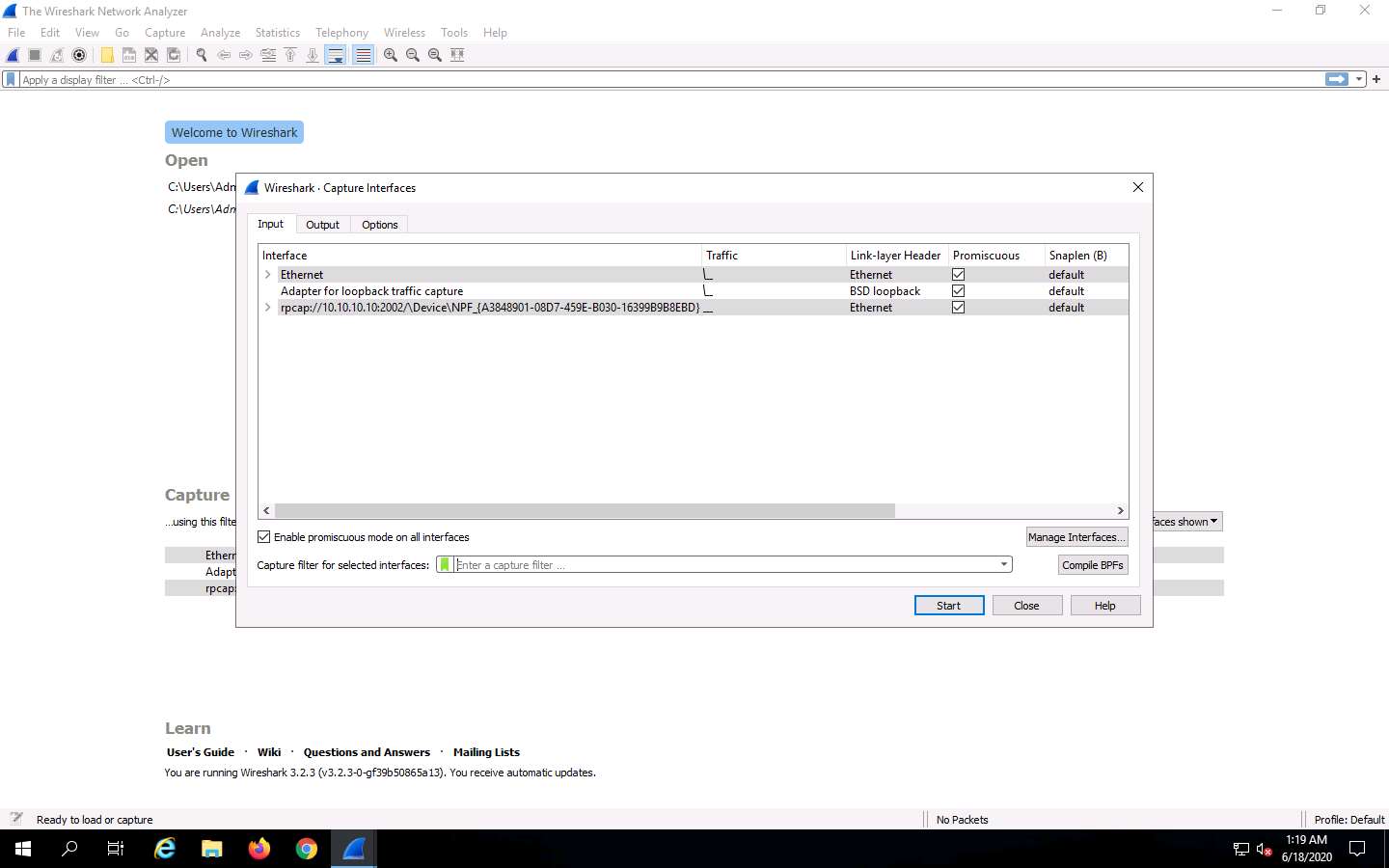This screenshot has width=1389, height=868.
Task: Click the Zoom in toolbar icon
Action: tap(391, 55)
